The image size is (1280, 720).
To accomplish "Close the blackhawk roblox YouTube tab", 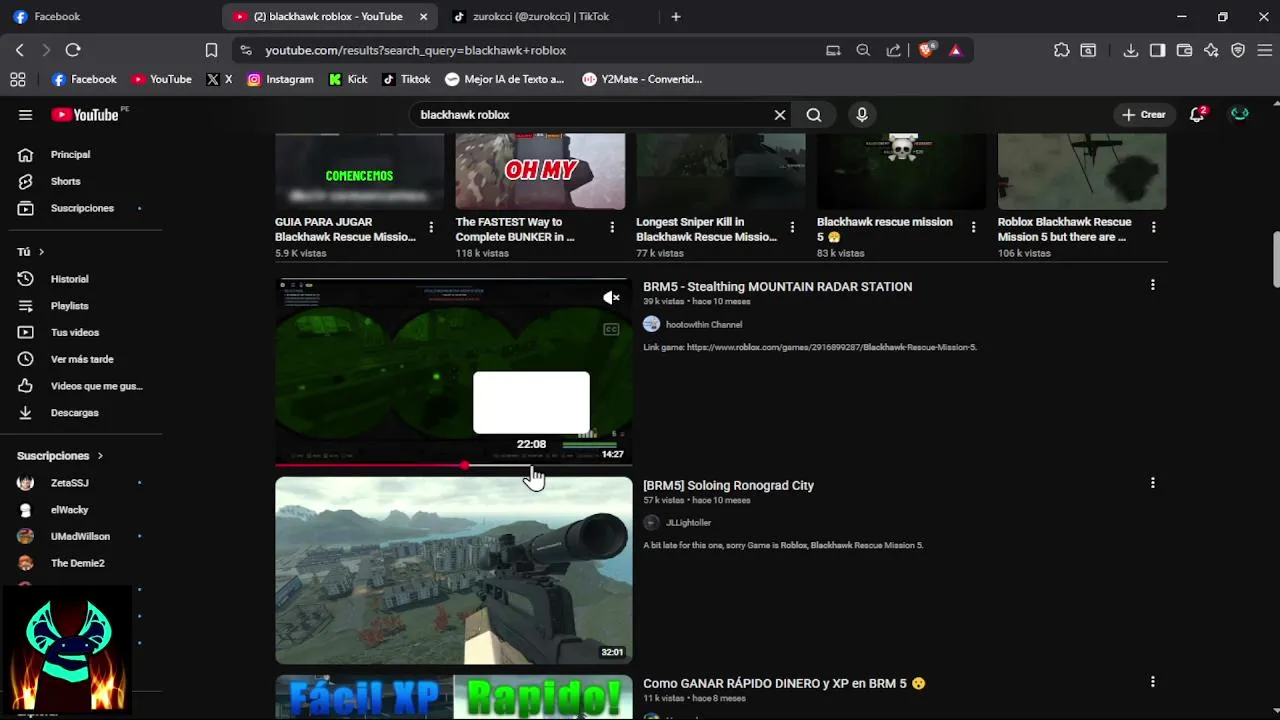I will 424,16.
